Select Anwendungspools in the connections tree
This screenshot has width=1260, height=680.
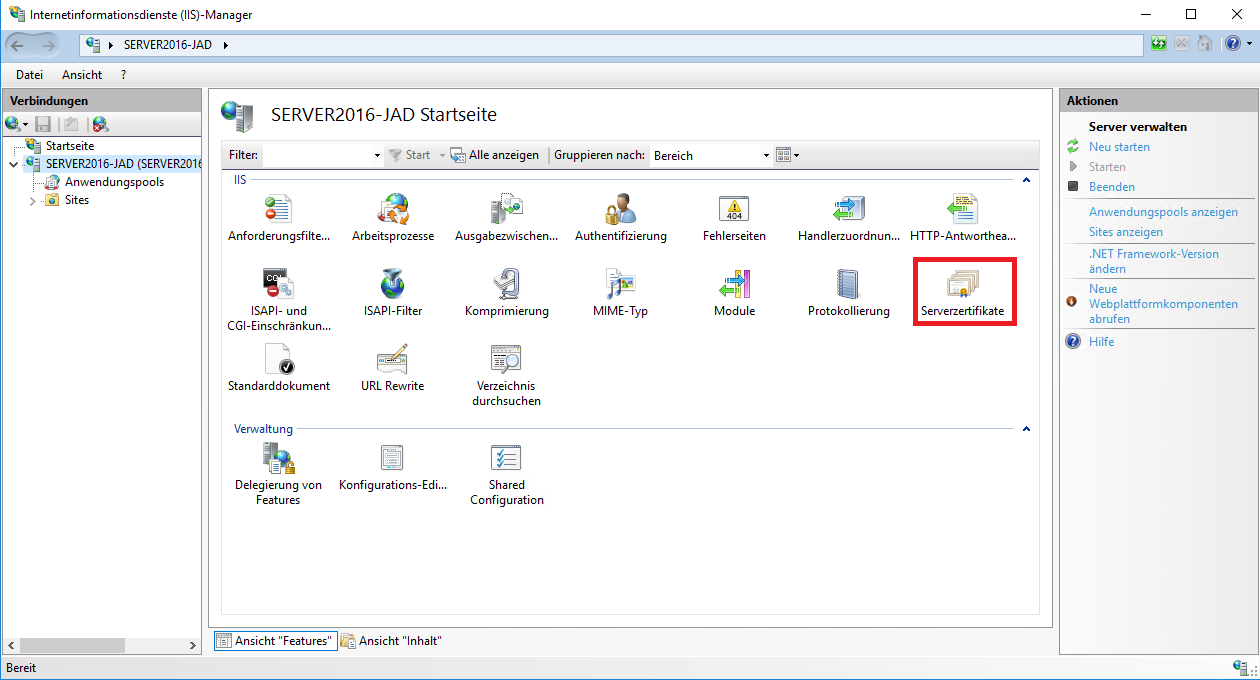114,182
